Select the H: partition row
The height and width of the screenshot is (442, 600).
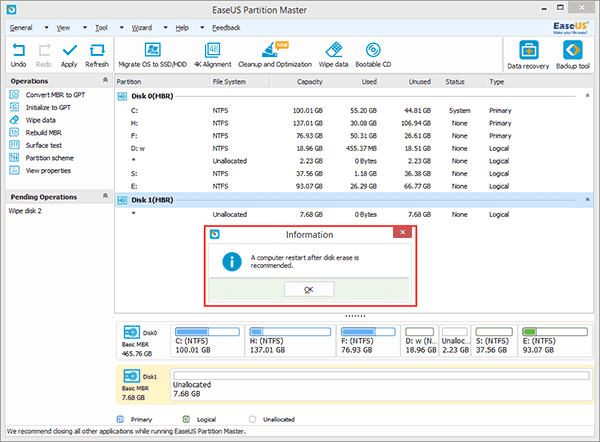pos(354,123)
